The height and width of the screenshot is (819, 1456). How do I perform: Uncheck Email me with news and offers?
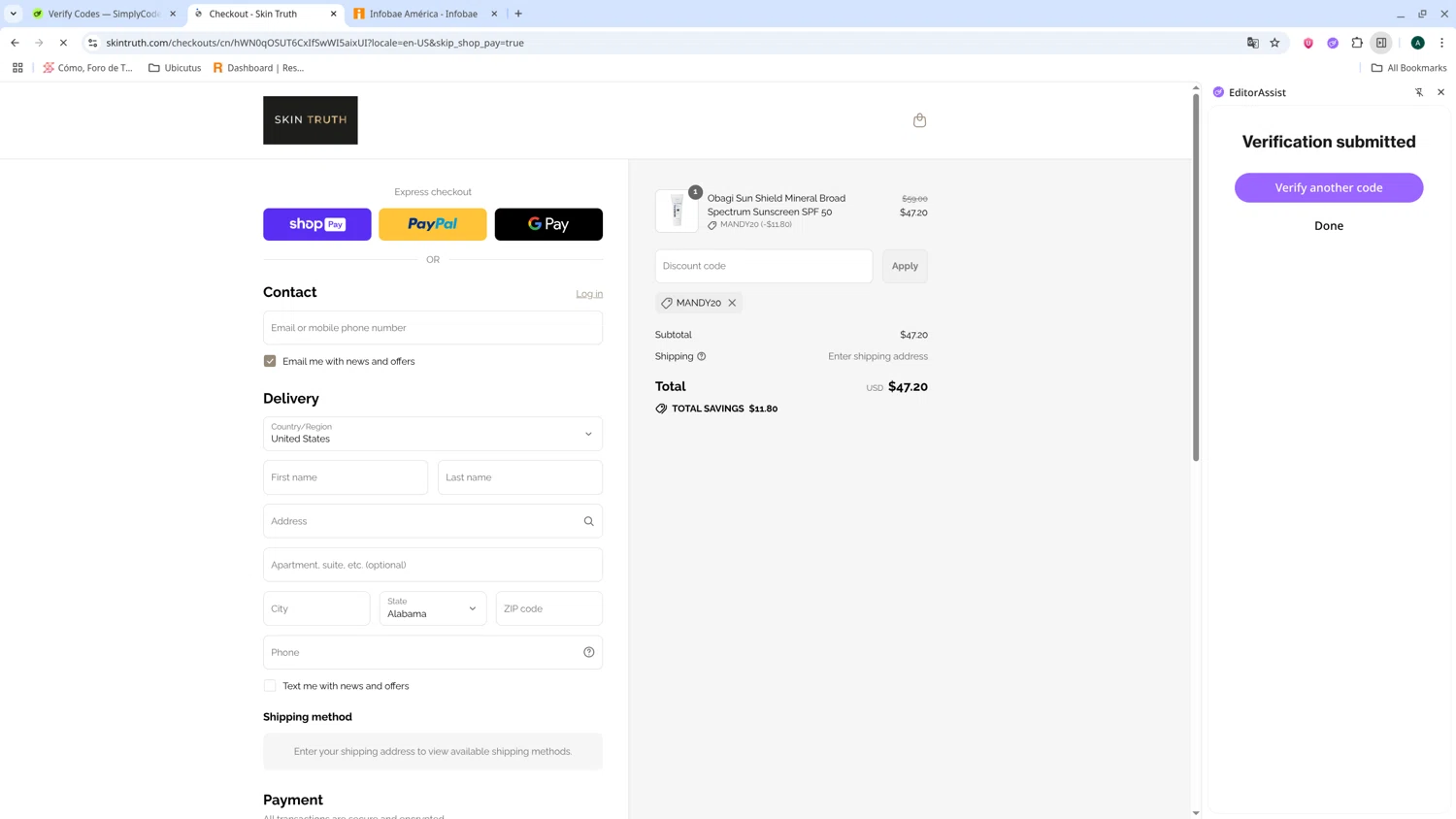(270, 361)
